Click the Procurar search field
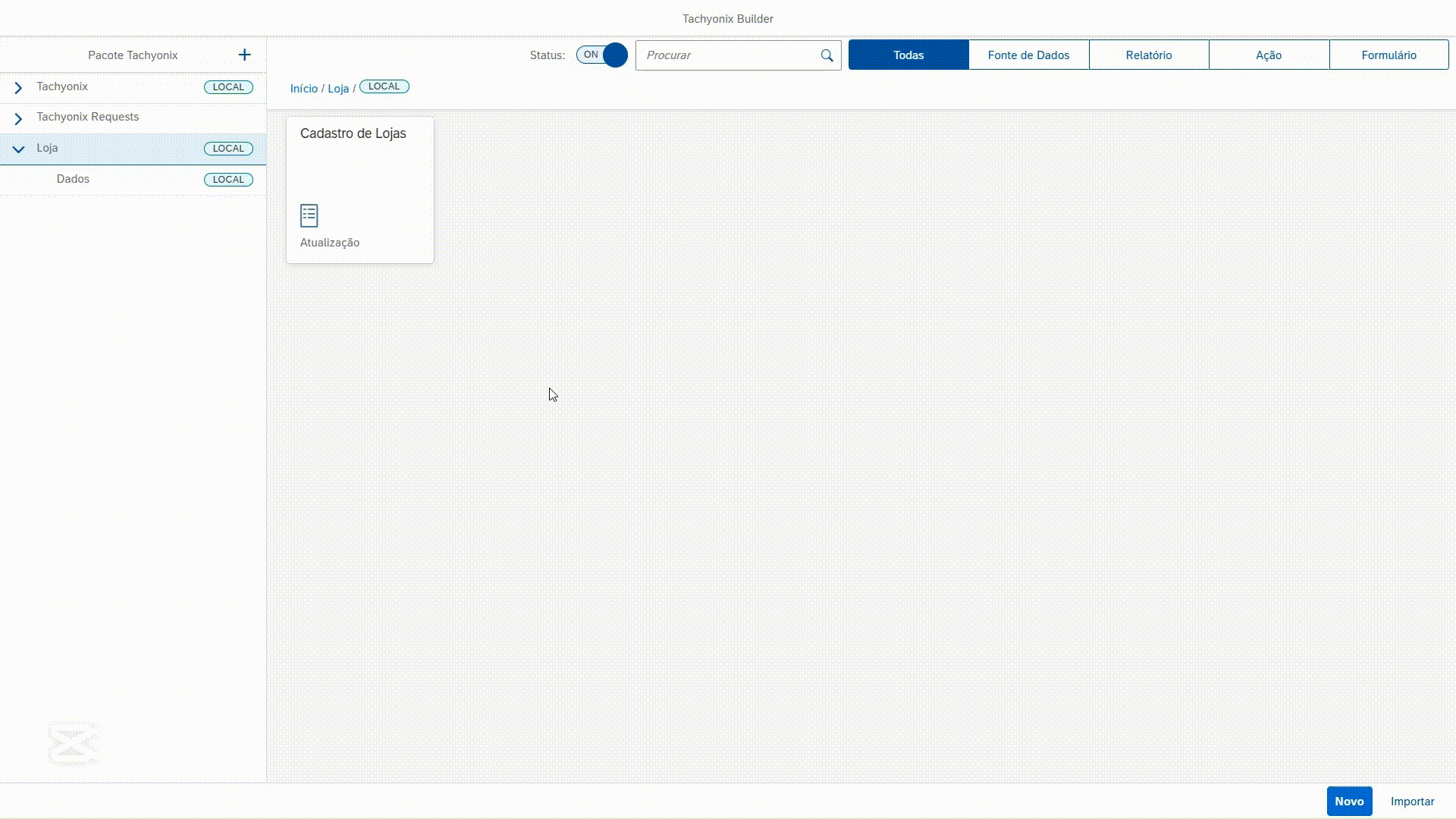 click(x=728, y=55)
